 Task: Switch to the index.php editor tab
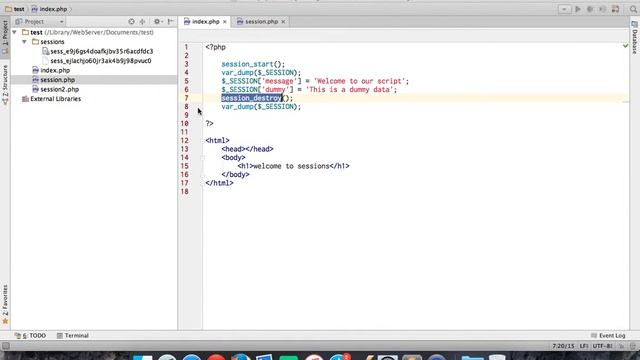205,22
